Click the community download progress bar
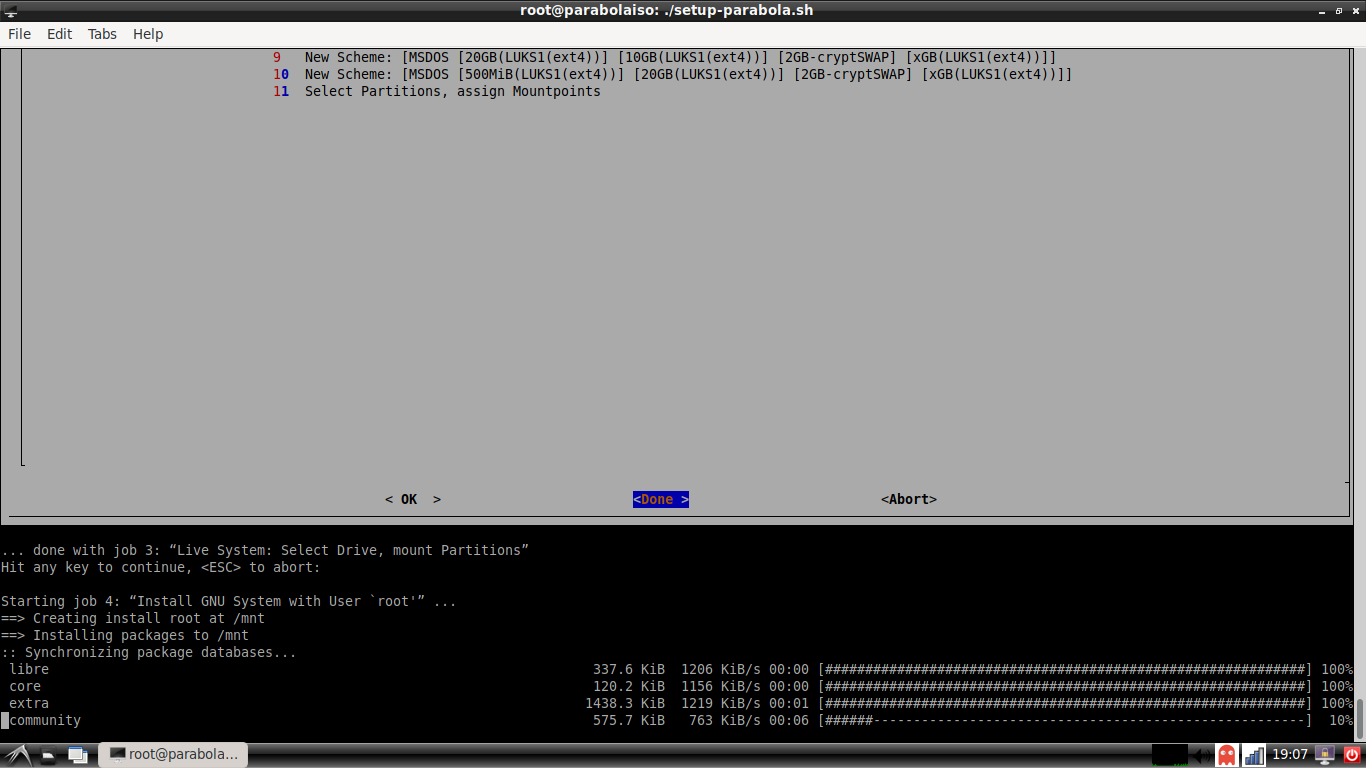The width and height of the screenshot is (1366, 768). pyautogui.click(x=1065, y=720)
